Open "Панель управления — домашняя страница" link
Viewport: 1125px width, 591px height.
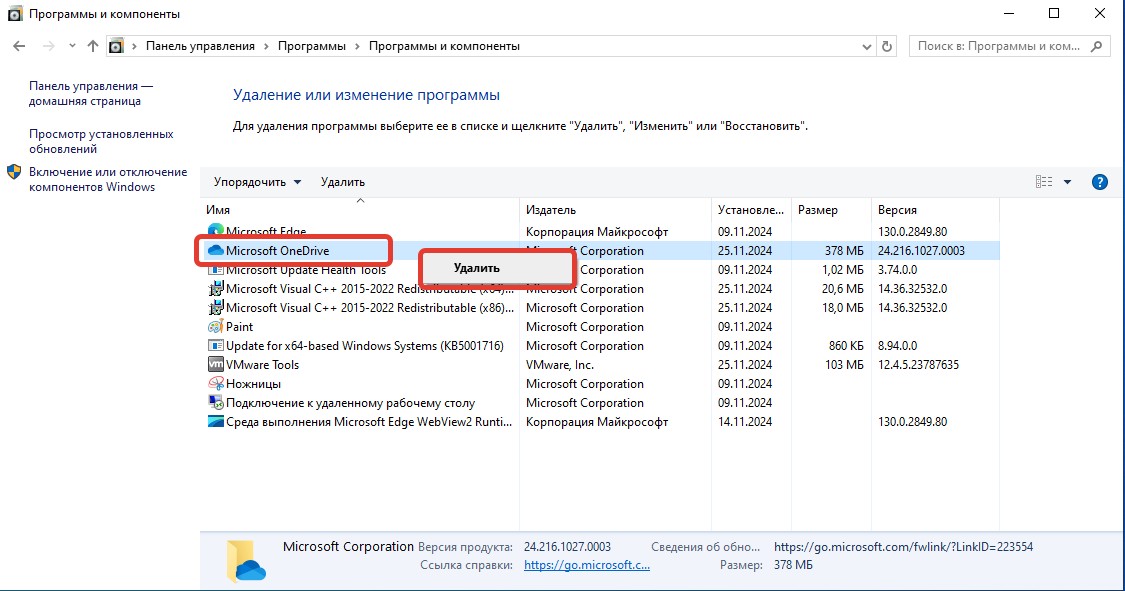91,93
